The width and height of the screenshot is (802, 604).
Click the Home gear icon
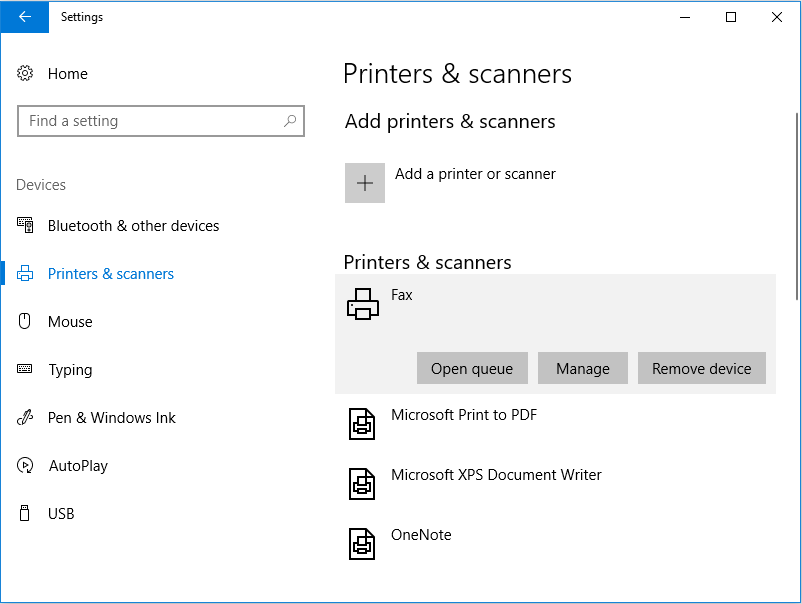pyautogui.click(x=24, y=73)
